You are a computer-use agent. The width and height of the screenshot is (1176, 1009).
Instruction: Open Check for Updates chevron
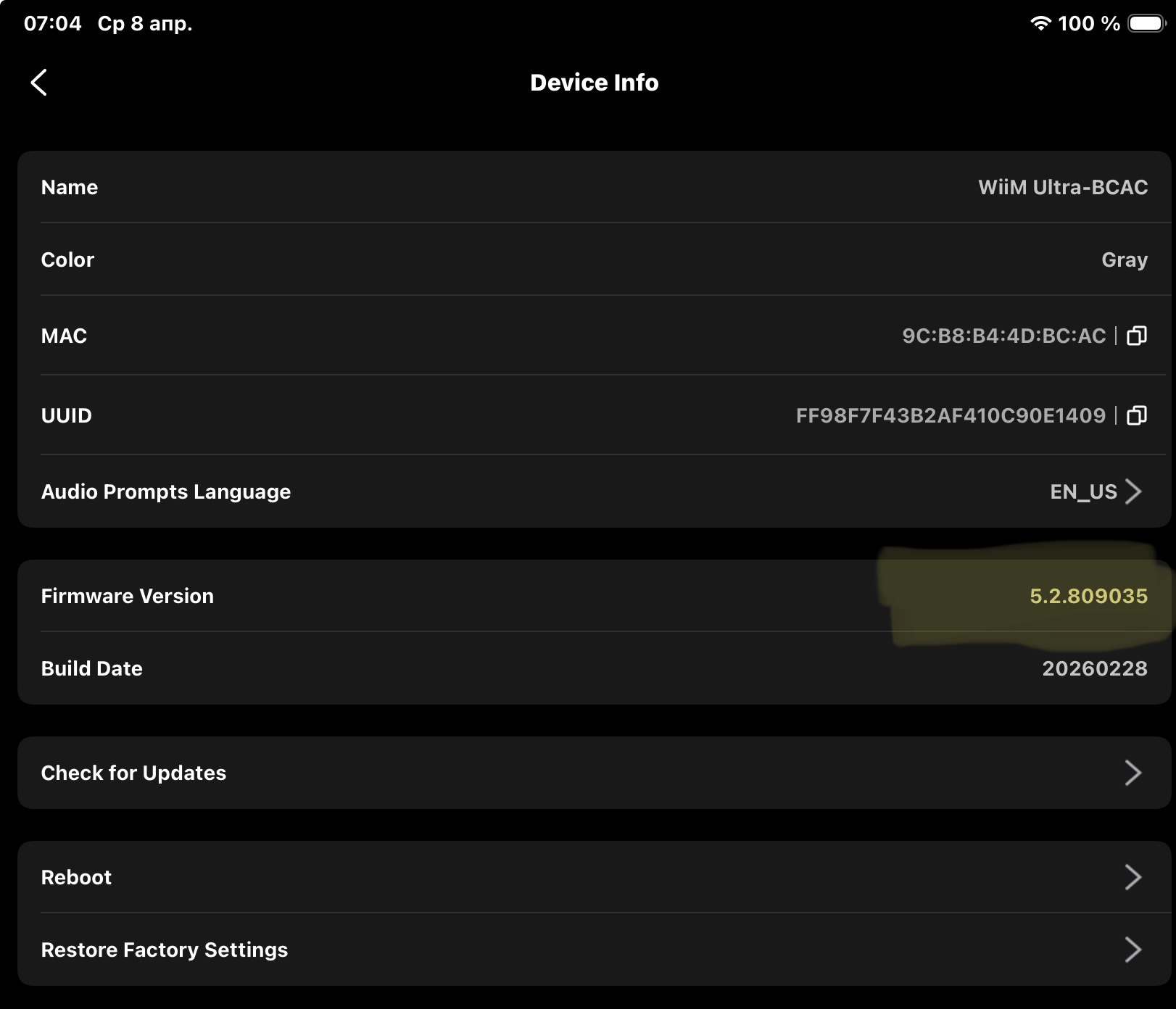pyautogui.click(x=1133, y=773)
